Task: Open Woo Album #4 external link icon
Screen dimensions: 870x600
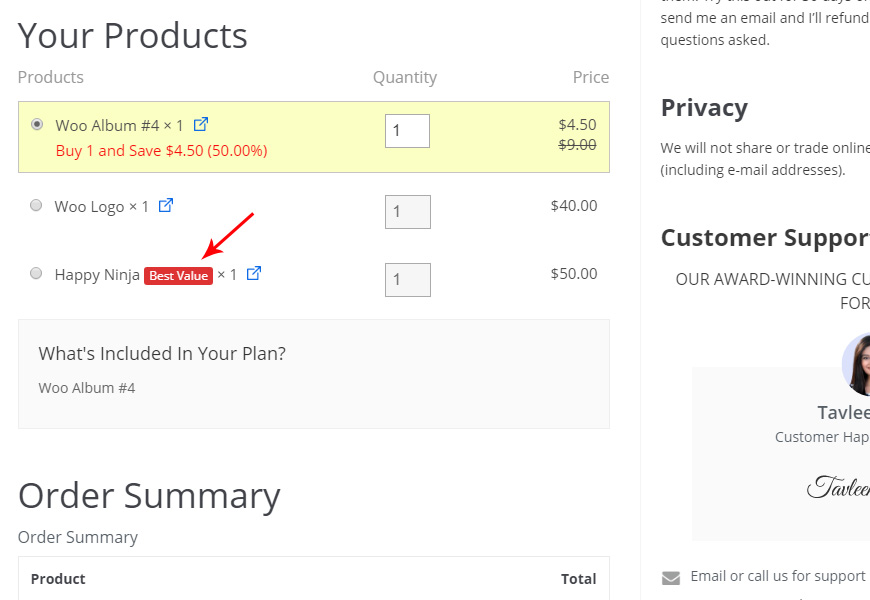Action: (x=201, y=124)
